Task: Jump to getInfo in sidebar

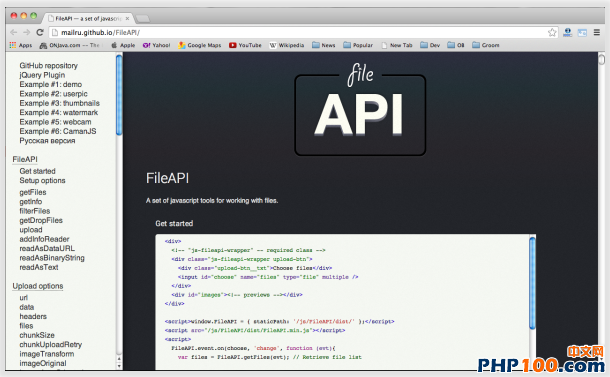Action: [x=31, y=202]
